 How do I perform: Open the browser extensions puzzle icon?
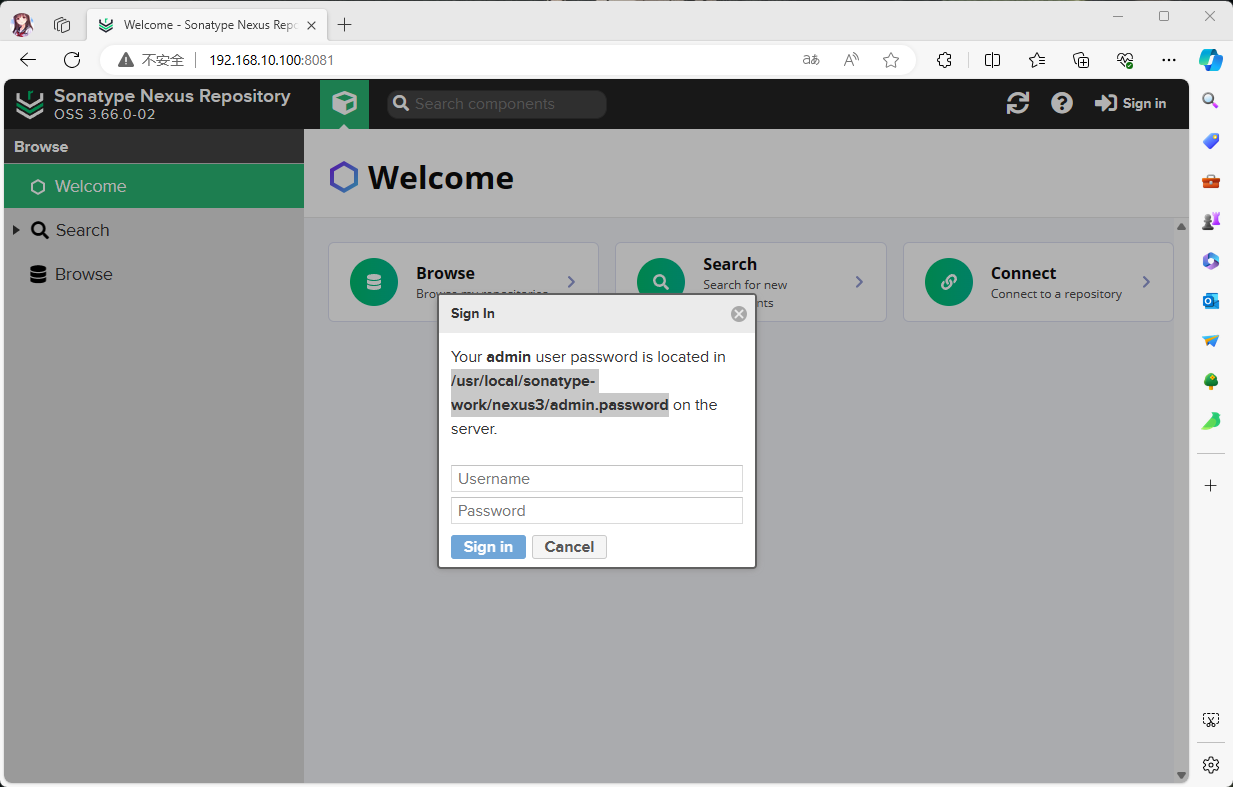click(944, 60)
